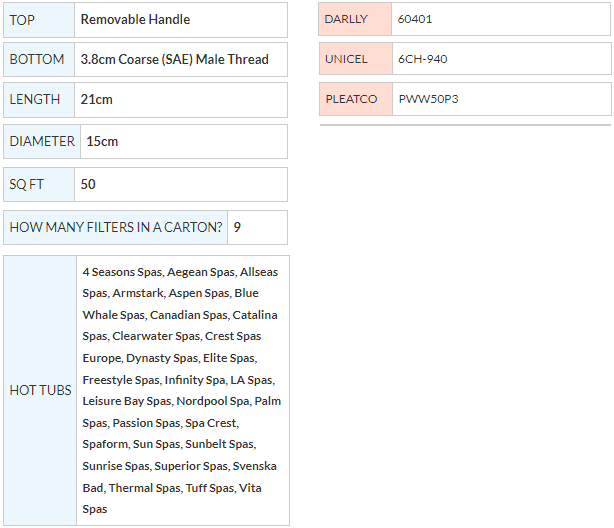Select the 21cm length value

click(97, 100)
